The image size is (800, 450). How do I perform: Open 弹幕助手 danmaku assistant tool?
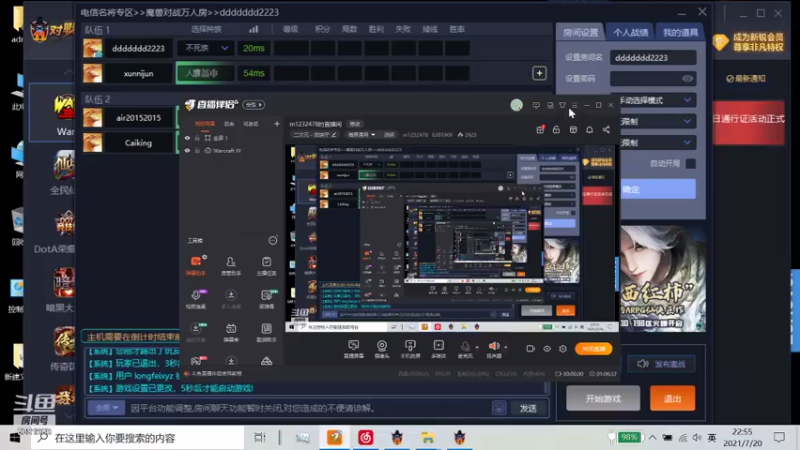(196, 265)
